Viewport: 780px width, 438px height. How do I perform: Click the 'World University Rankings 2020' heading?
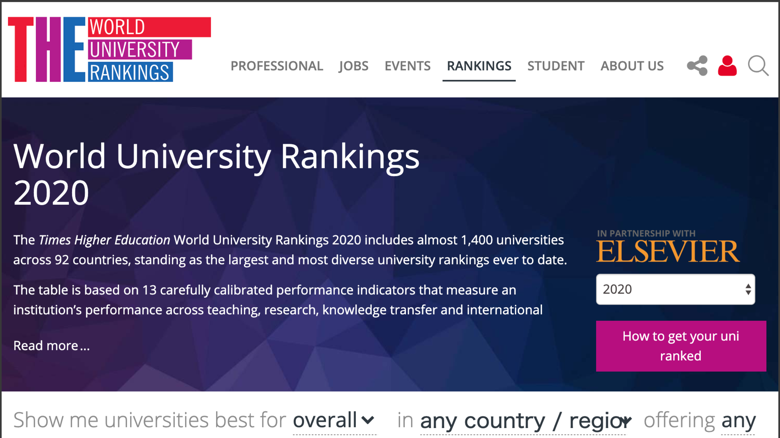point(216,174)
